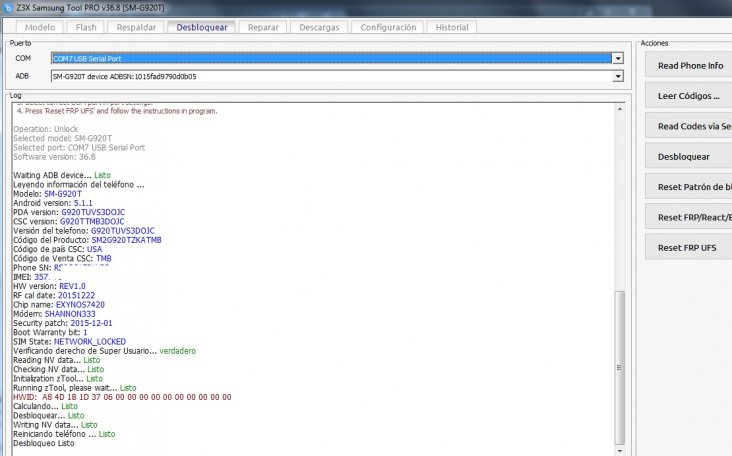Screen dimensions: 732x456
Task: Click 'Verificando derecho de Super Usuario' line
Action: click(x=105, y=351)
